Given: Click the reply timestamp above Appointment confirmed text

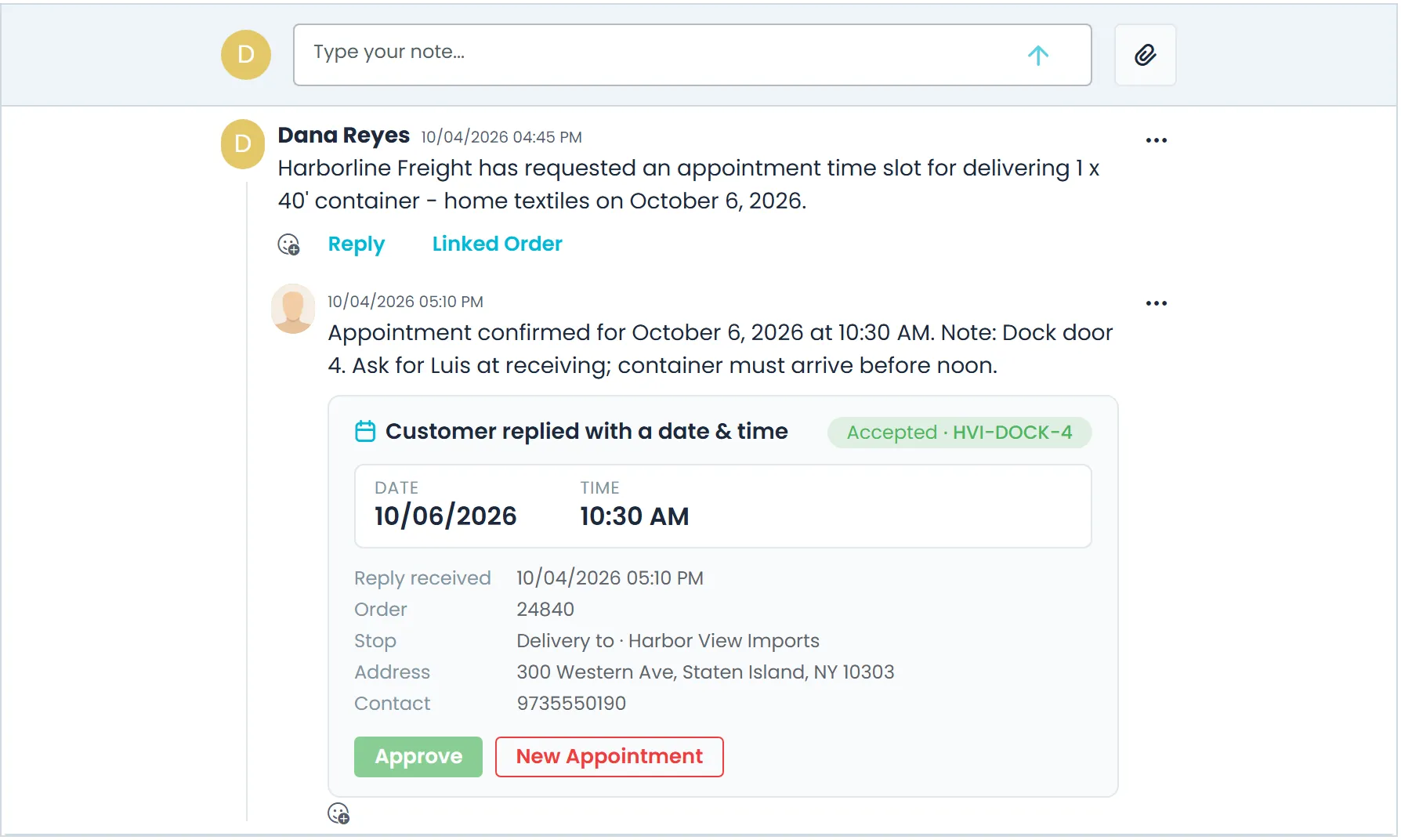Looking at the screenshot, I should point(405,302).
